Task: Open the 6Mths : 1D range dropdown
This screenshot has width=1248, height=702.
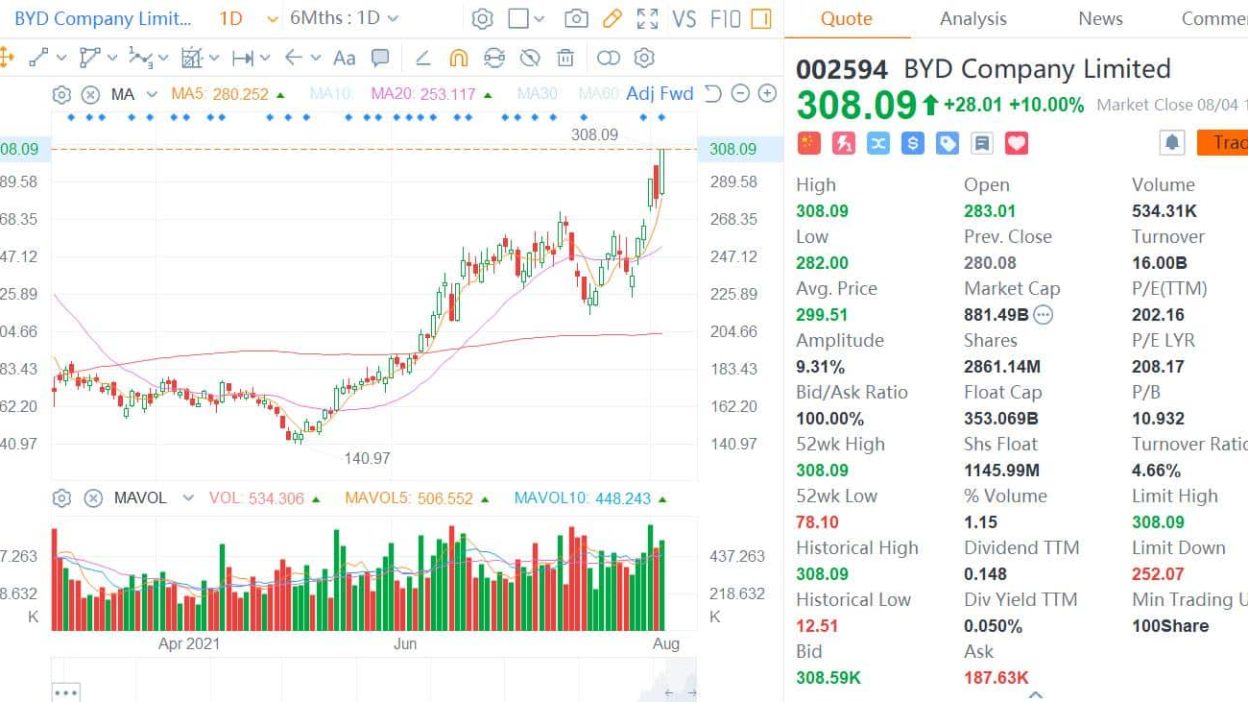Action: 344,19
